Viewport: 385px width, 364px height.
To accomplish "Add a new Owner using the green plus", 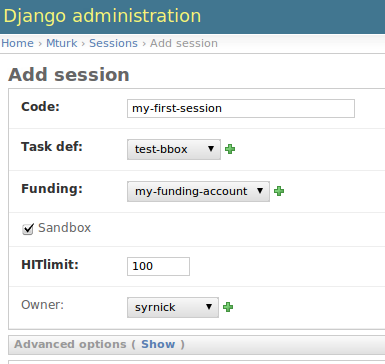I will coord(228,307).
